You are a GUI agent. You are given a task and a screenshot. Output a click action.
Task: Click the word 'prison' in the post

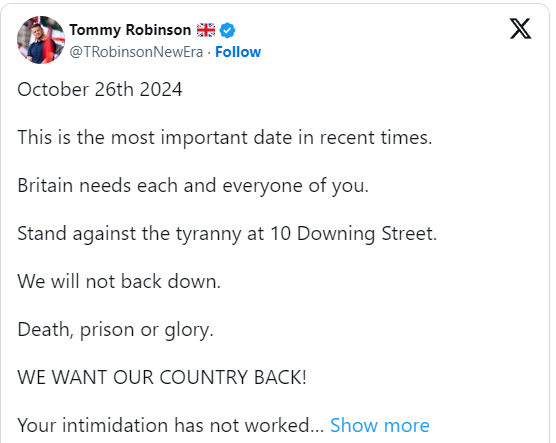tap(107, 330)
